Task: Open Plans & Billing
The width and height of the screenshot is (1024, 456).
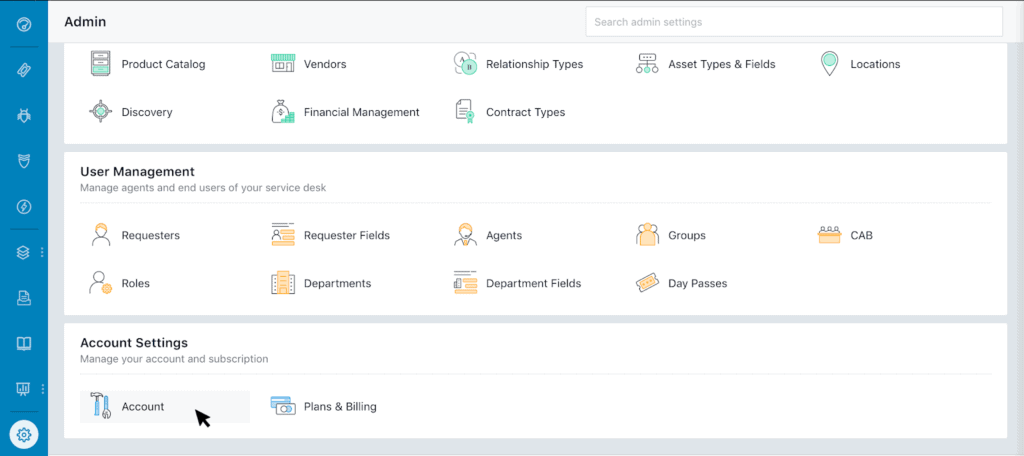Action: (339, 407)
